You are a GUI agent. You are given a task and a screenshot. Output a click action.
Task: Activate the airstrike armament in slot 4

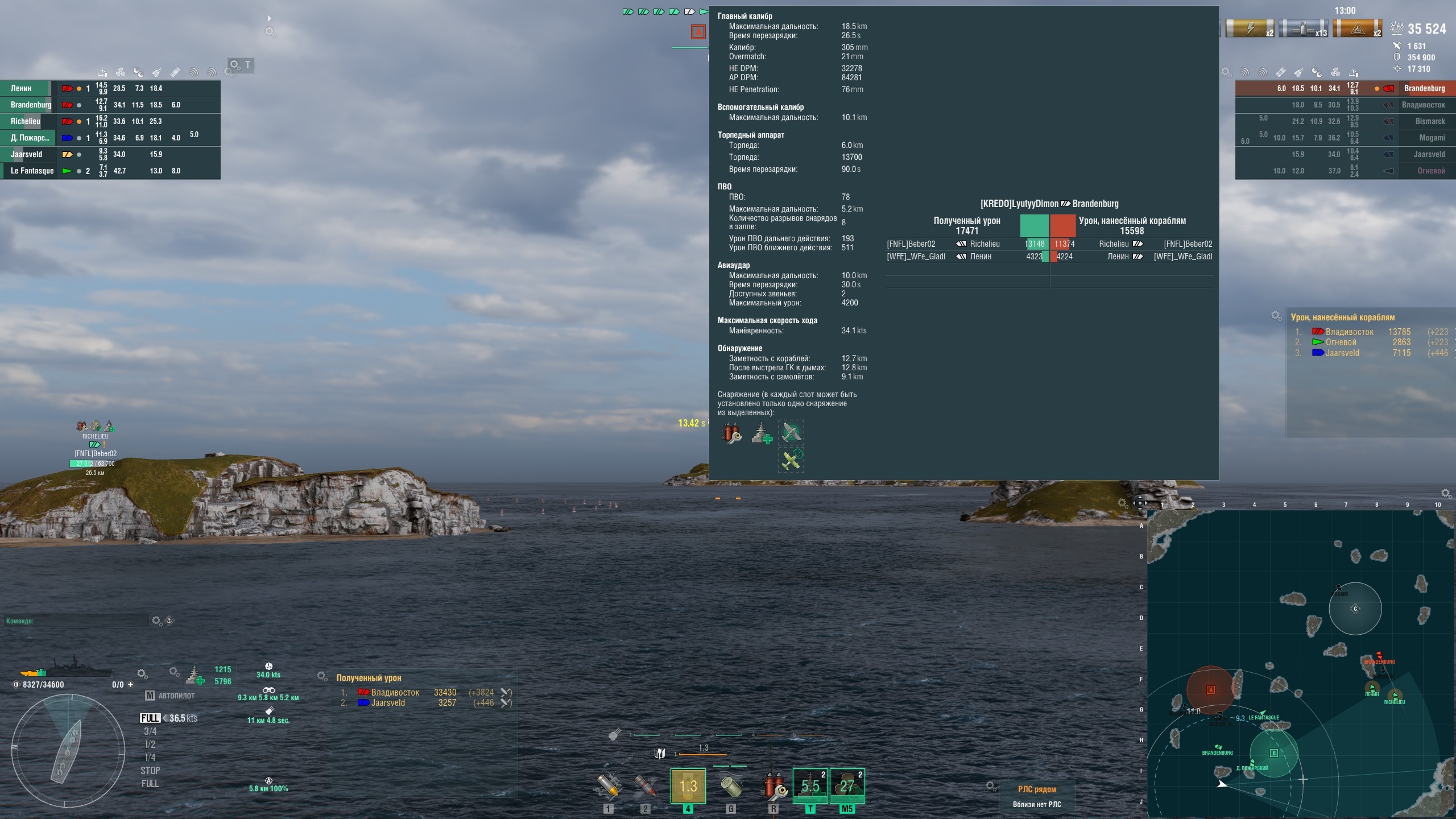(x=688, y=786)
